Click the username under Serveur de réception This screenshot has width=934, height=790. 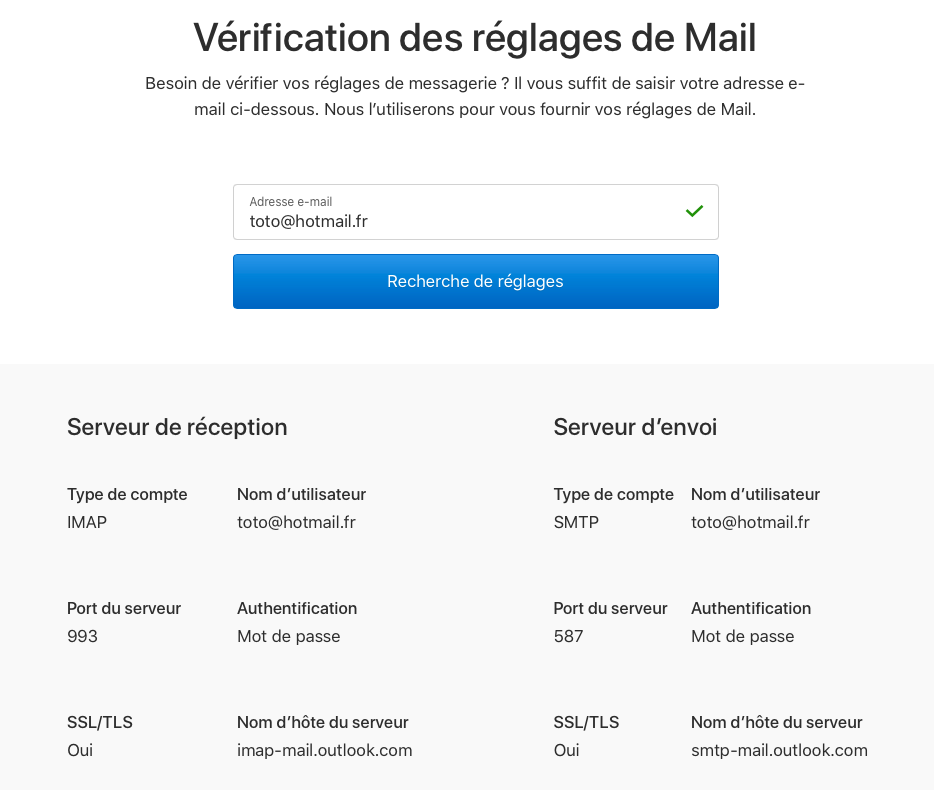pos(296,522)
